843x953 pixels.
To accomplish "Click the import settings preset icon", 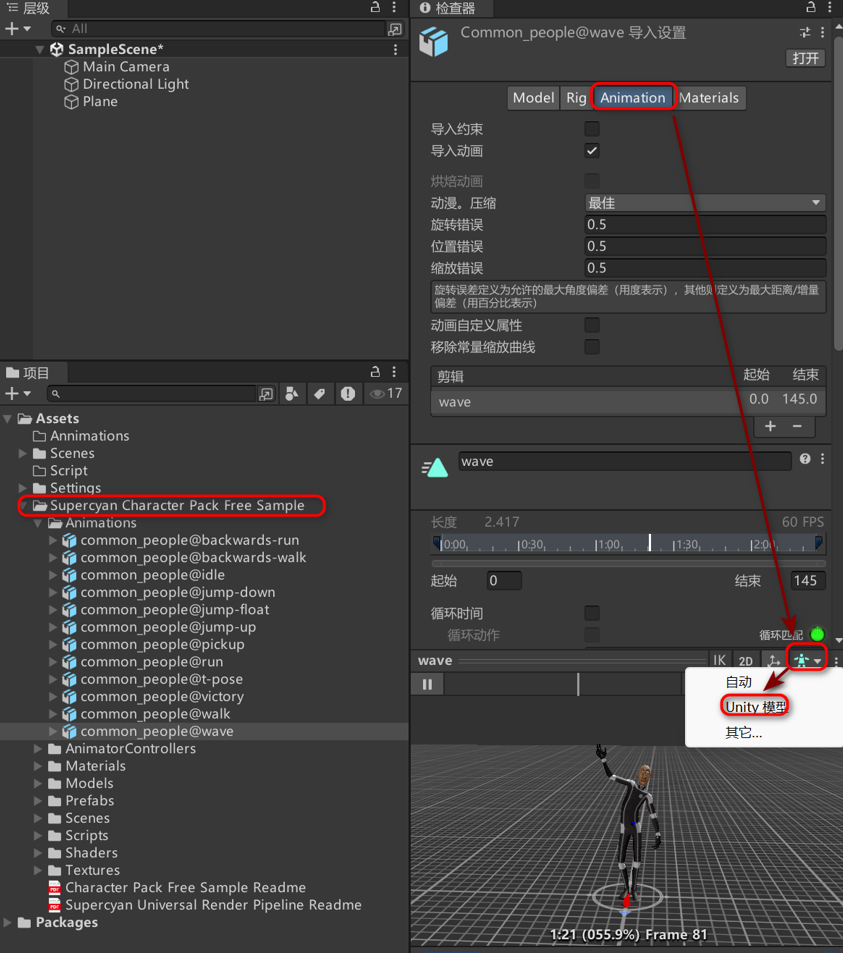I will click(x=805, y=32).
